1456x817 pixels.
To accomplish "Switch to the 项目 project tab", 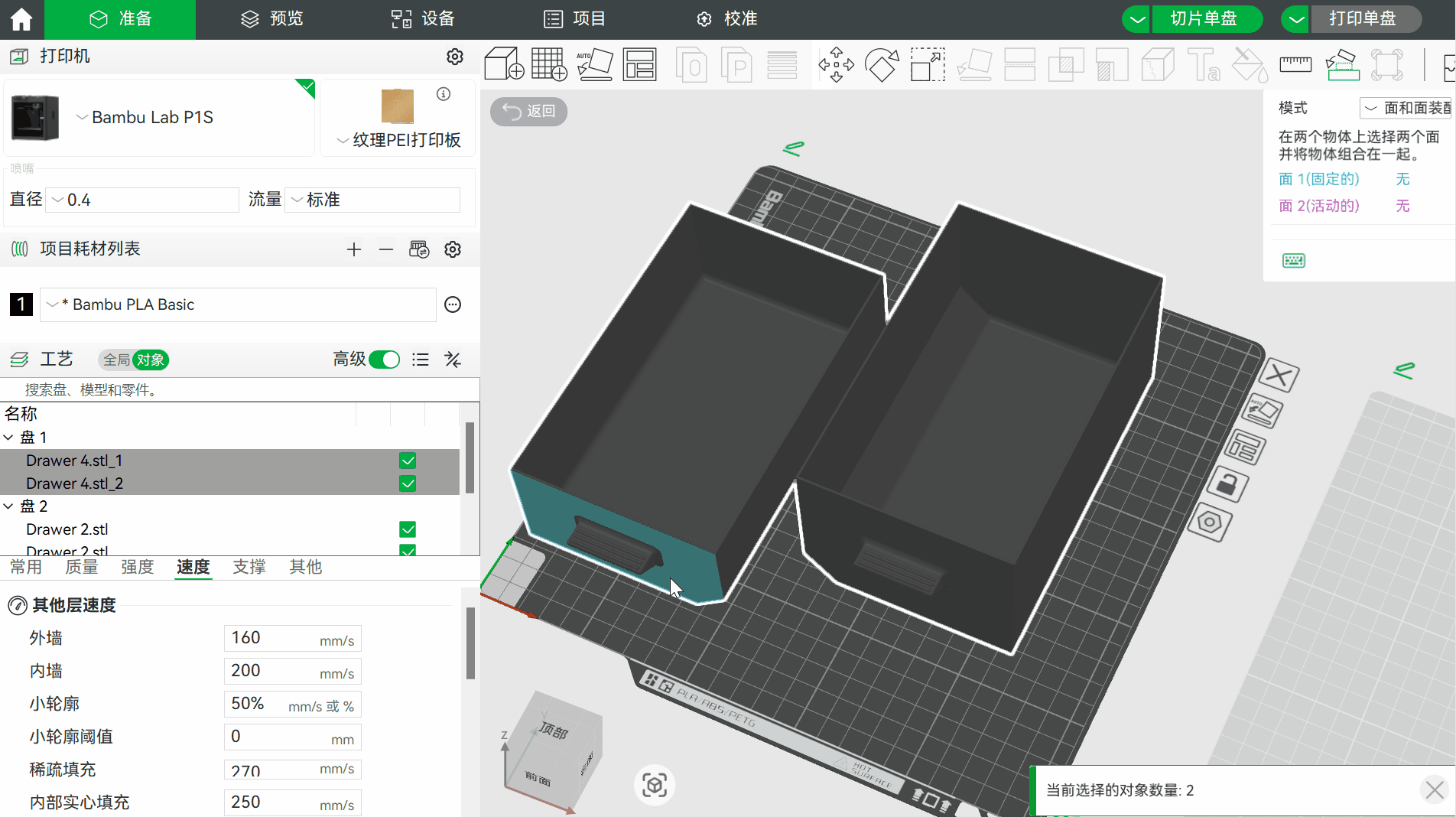I will pyautogui.click(x=574, y=19).
